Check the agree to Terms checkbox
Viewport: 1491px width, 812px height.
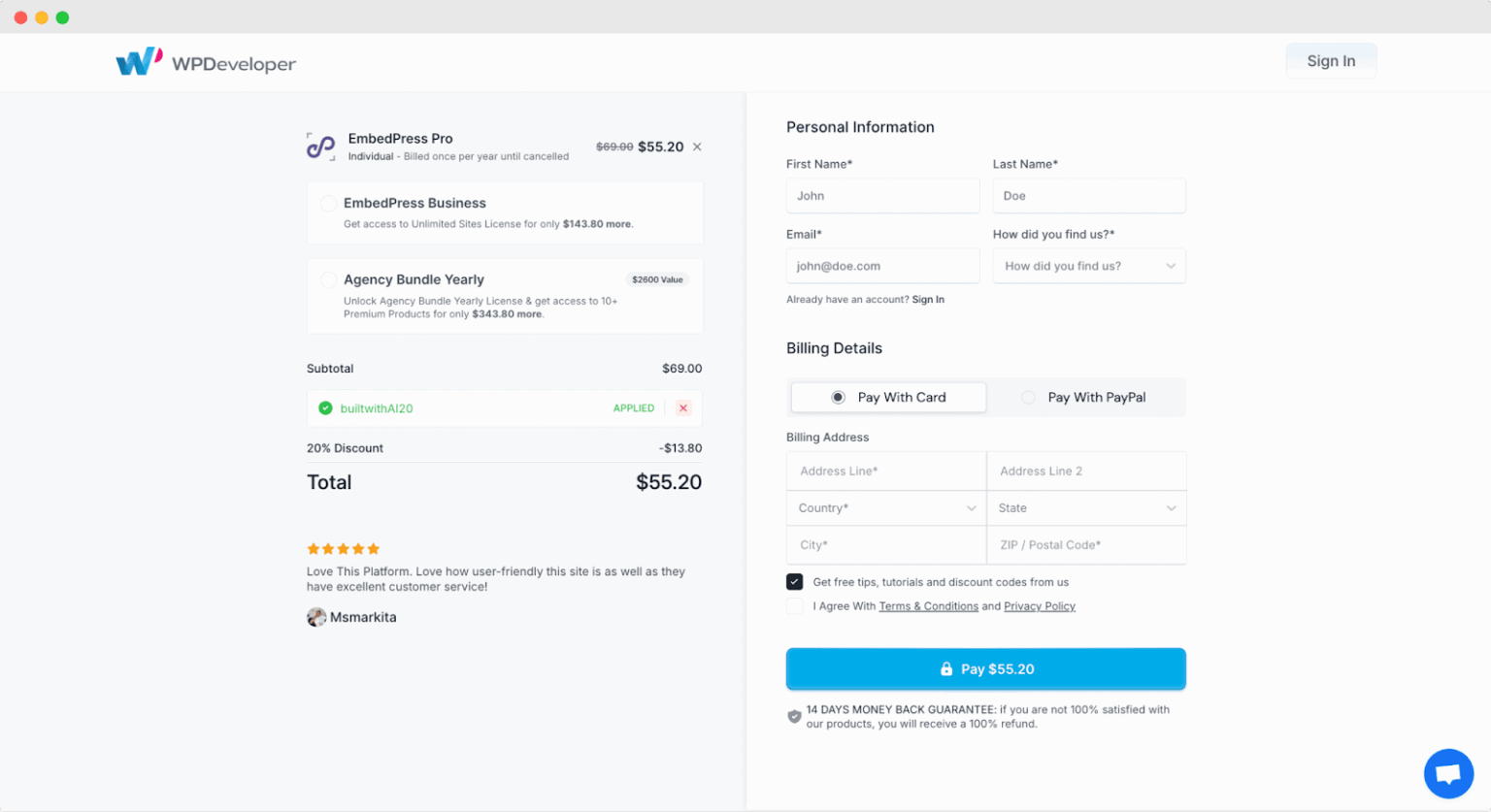(795, 606)
